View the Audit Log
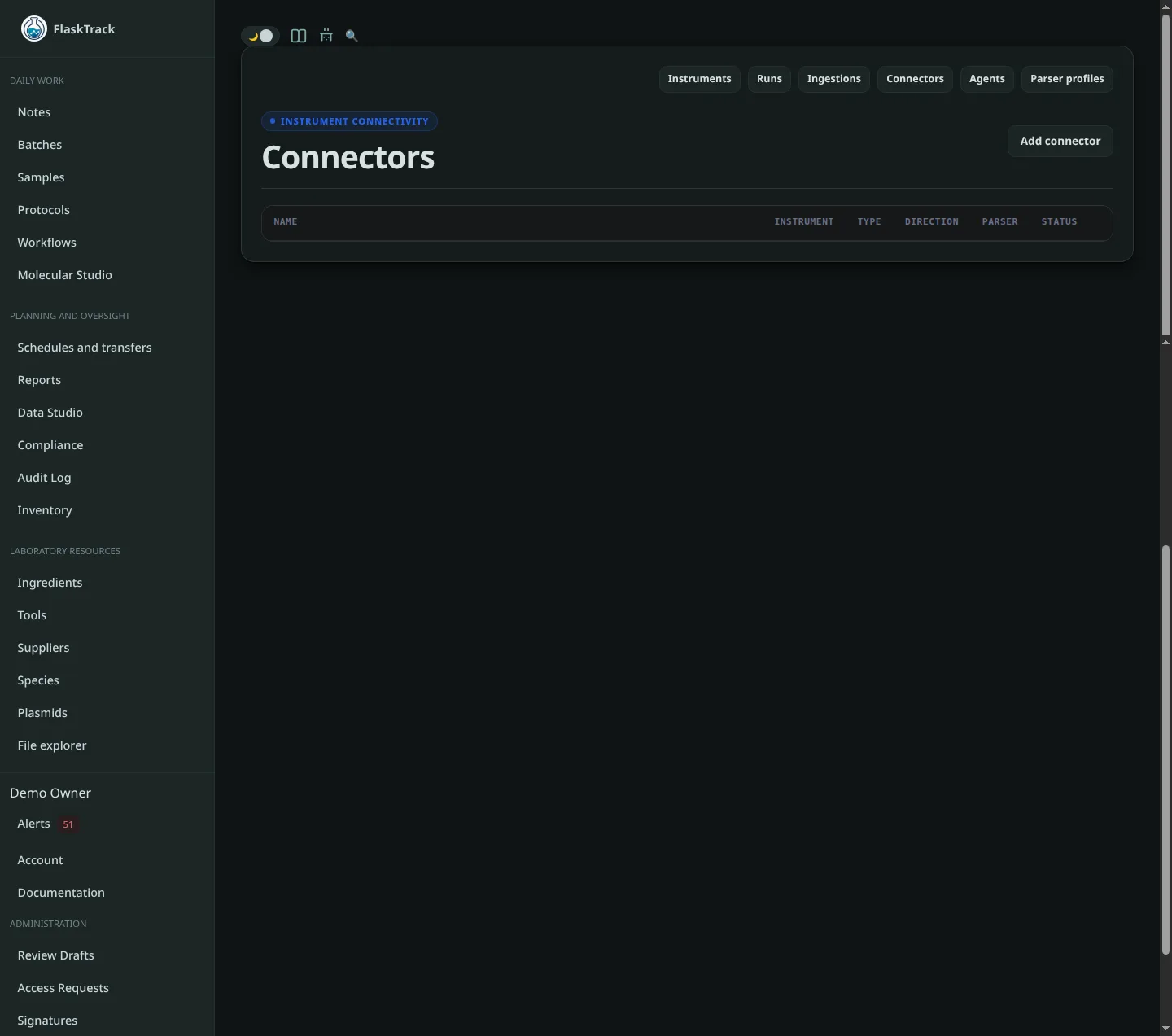 coord(107,478)
